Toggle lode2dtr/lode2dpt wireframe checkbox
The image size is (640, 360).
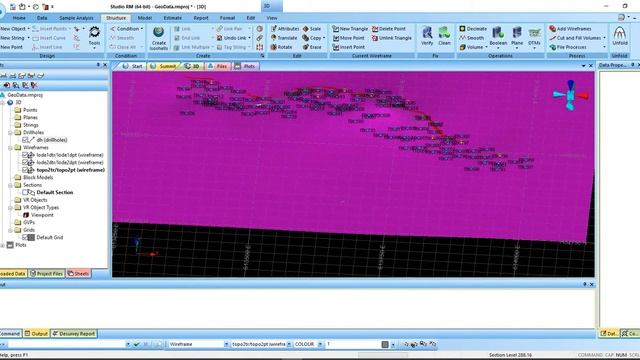point(25,162)
